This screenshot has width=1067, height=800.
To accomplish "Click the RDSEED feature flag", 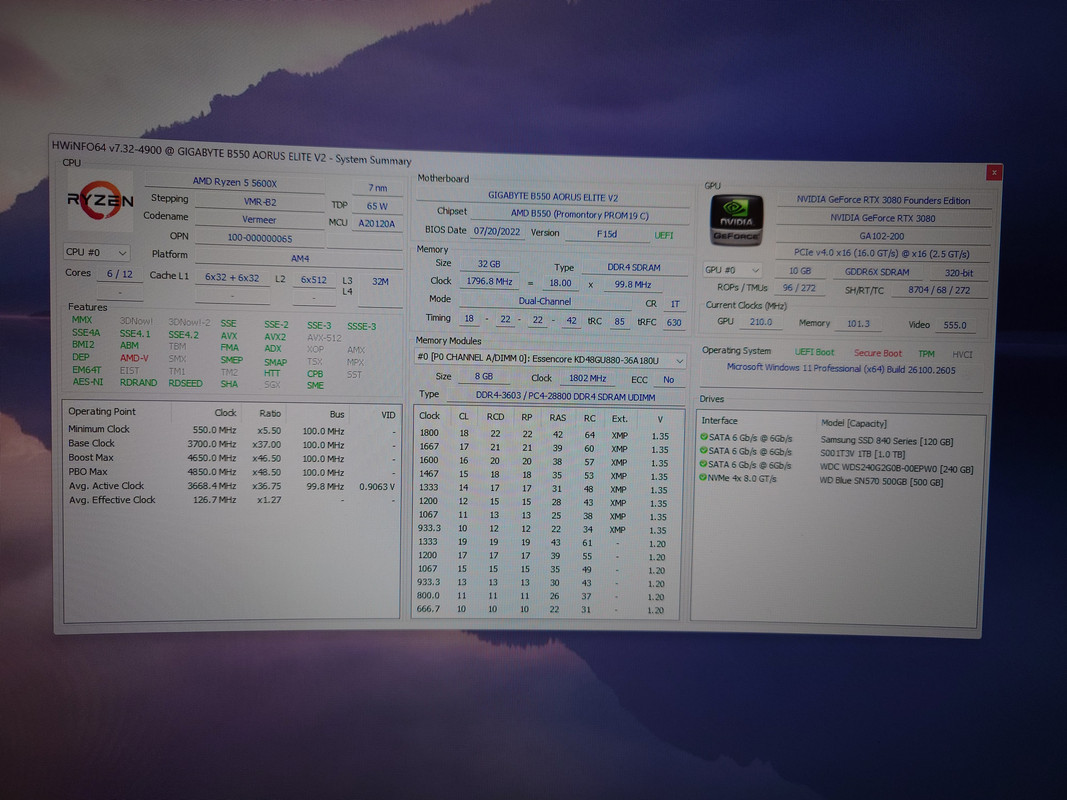I will tap(185, 384).
